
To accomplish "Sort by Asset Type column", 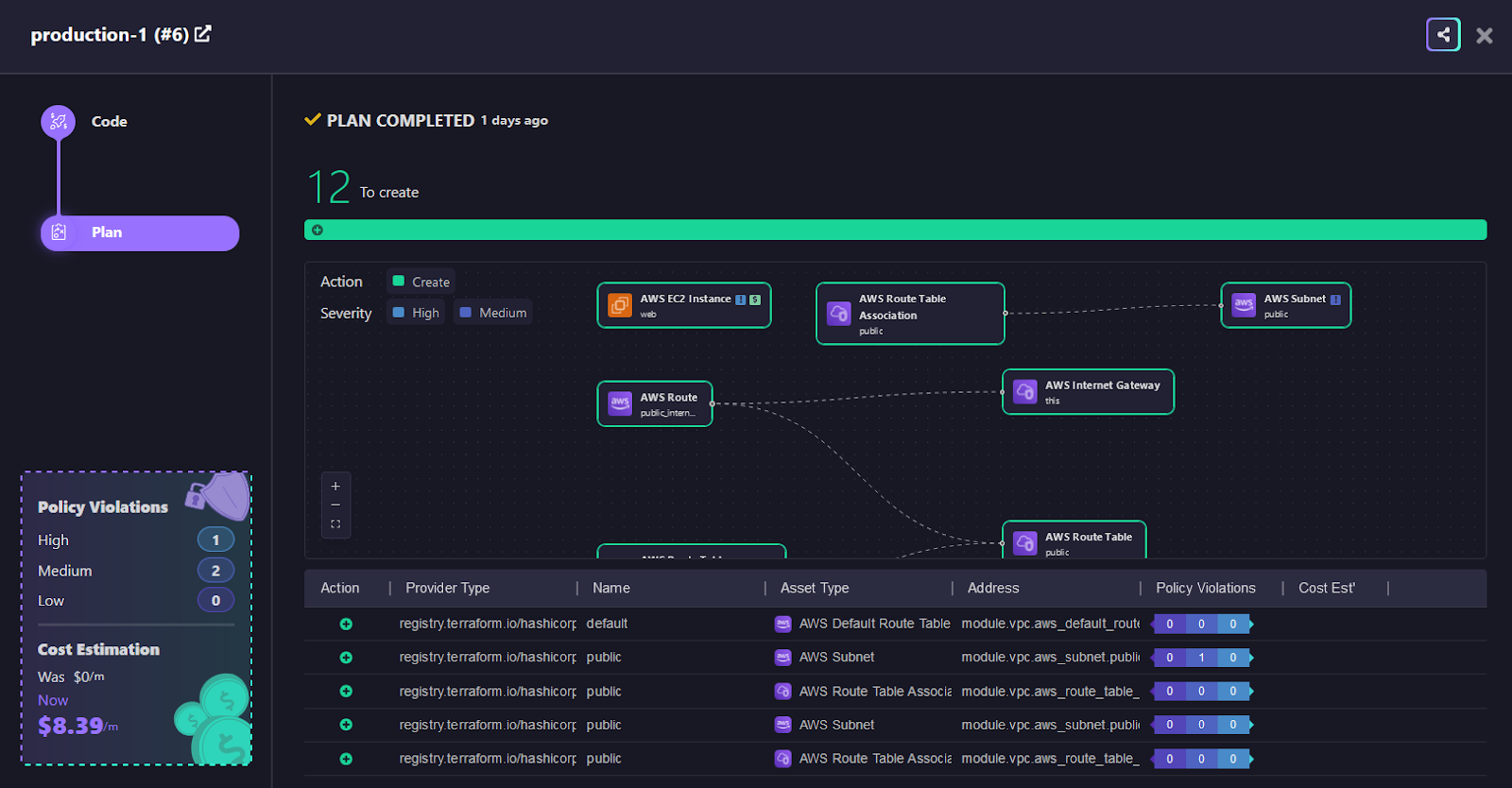I will pyautogui.click(x=815, y=588).
